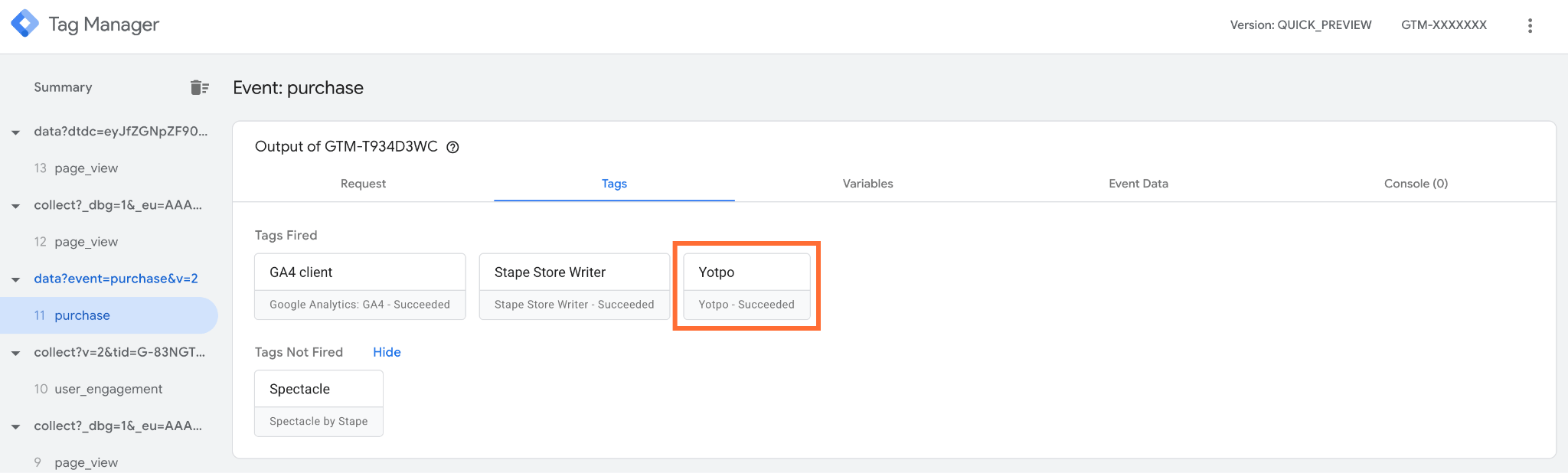The height and width of the screenshot is (473, 1568).
Task: Click the Tags Fired section label
Action: [286, 235]
